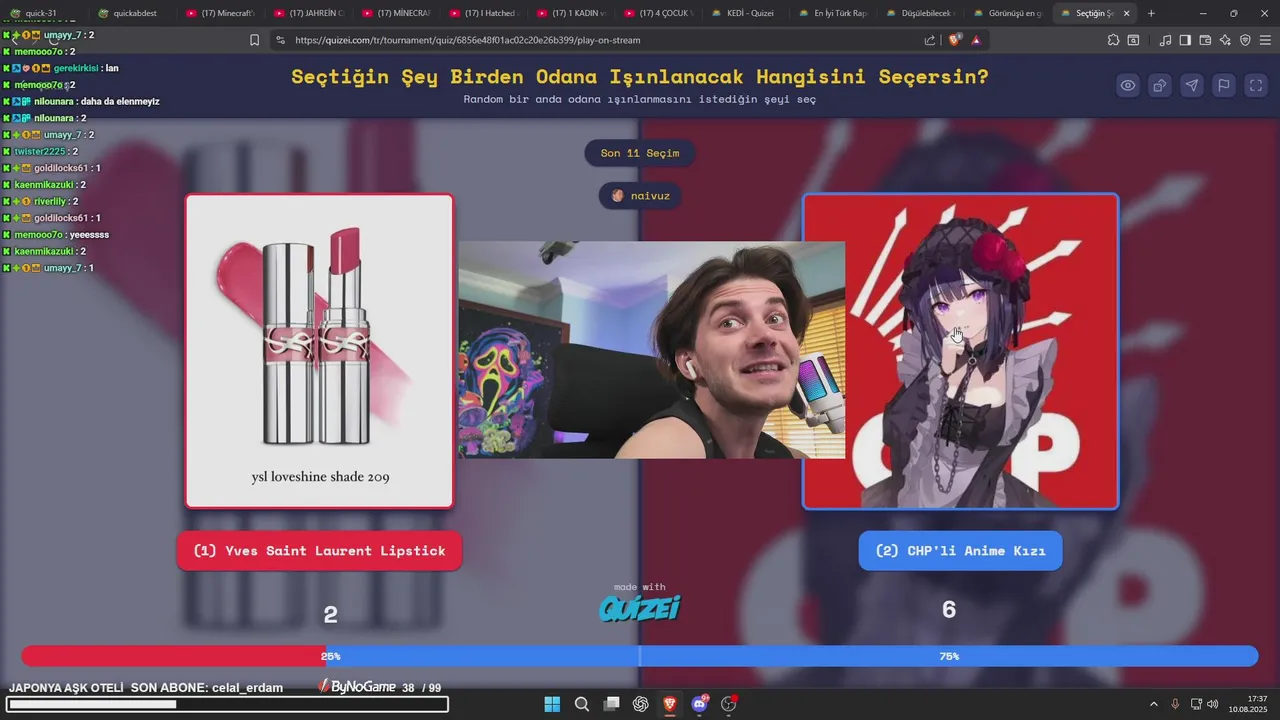
Task: Click chat message 'daha da elenmeyiz'
Action: pyautogui.click(x=120, y=101)
